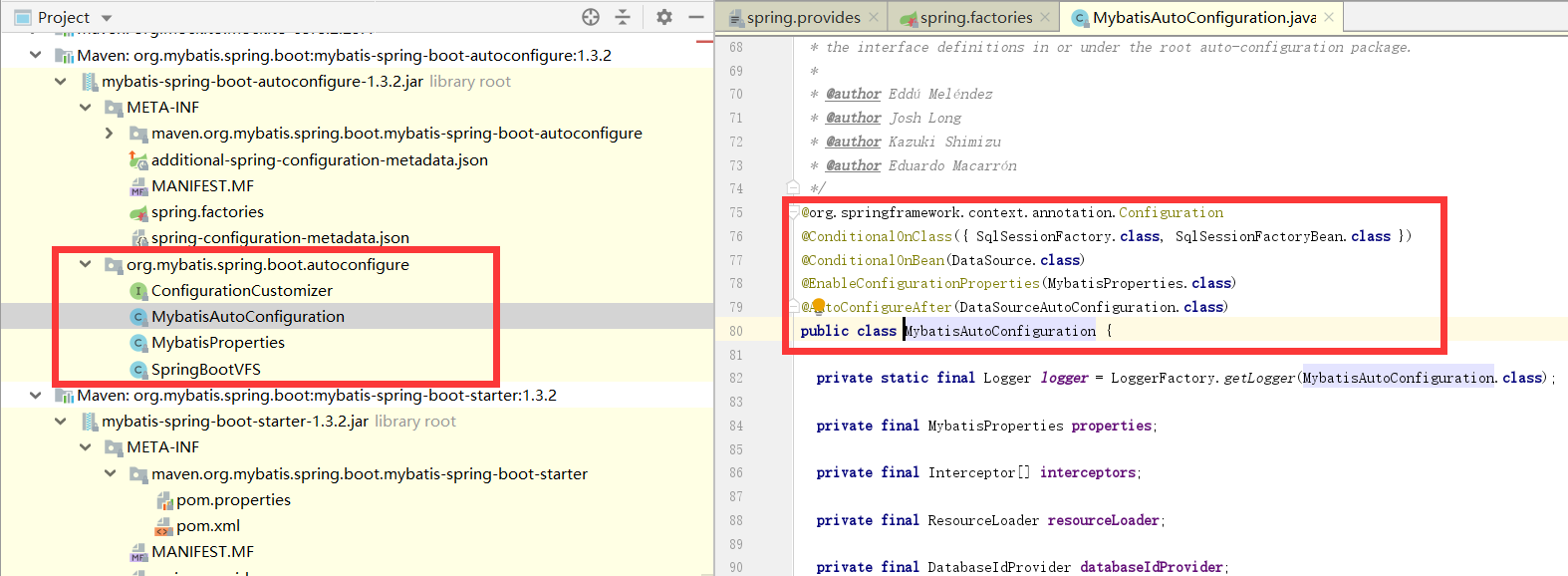Viewport: 1568px width, 576px height.
Task: Click the autoconfigure jar archive icon
Action: pyautogui.click(x=89, y=82)
